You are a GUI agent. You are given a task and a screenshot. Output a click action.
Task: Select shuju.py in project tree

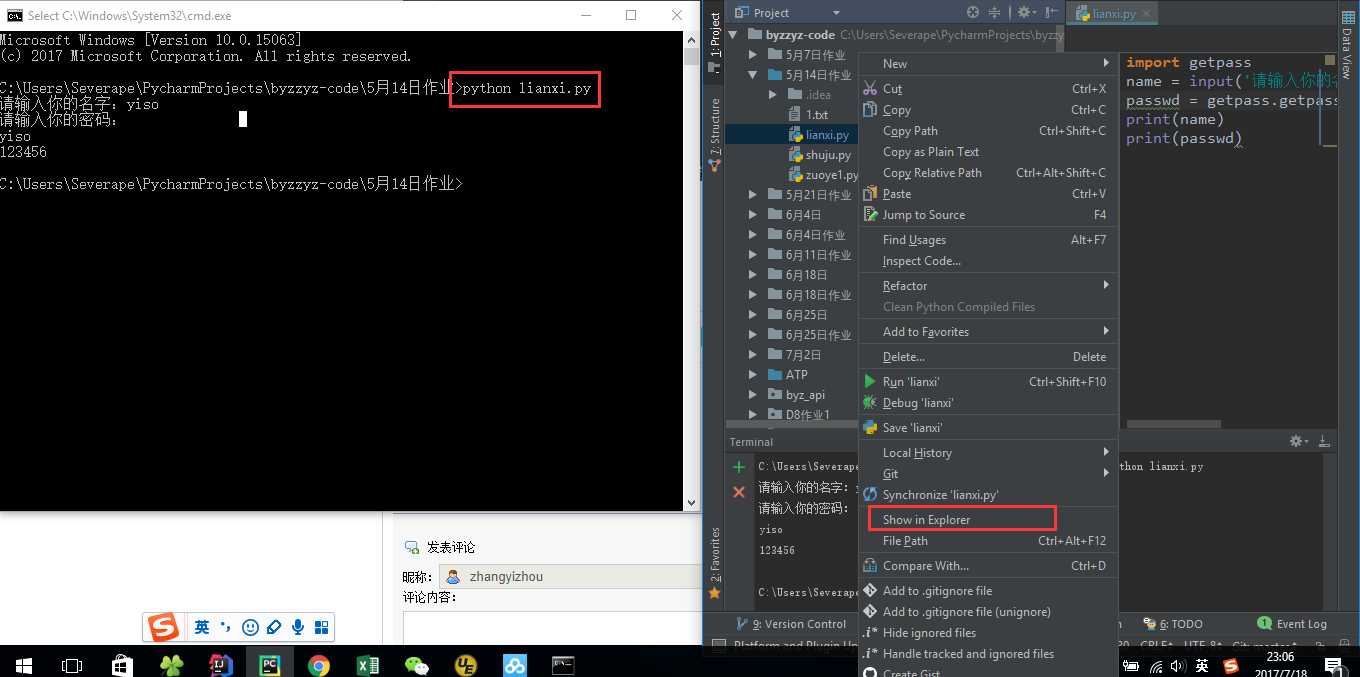coord(828,155)
